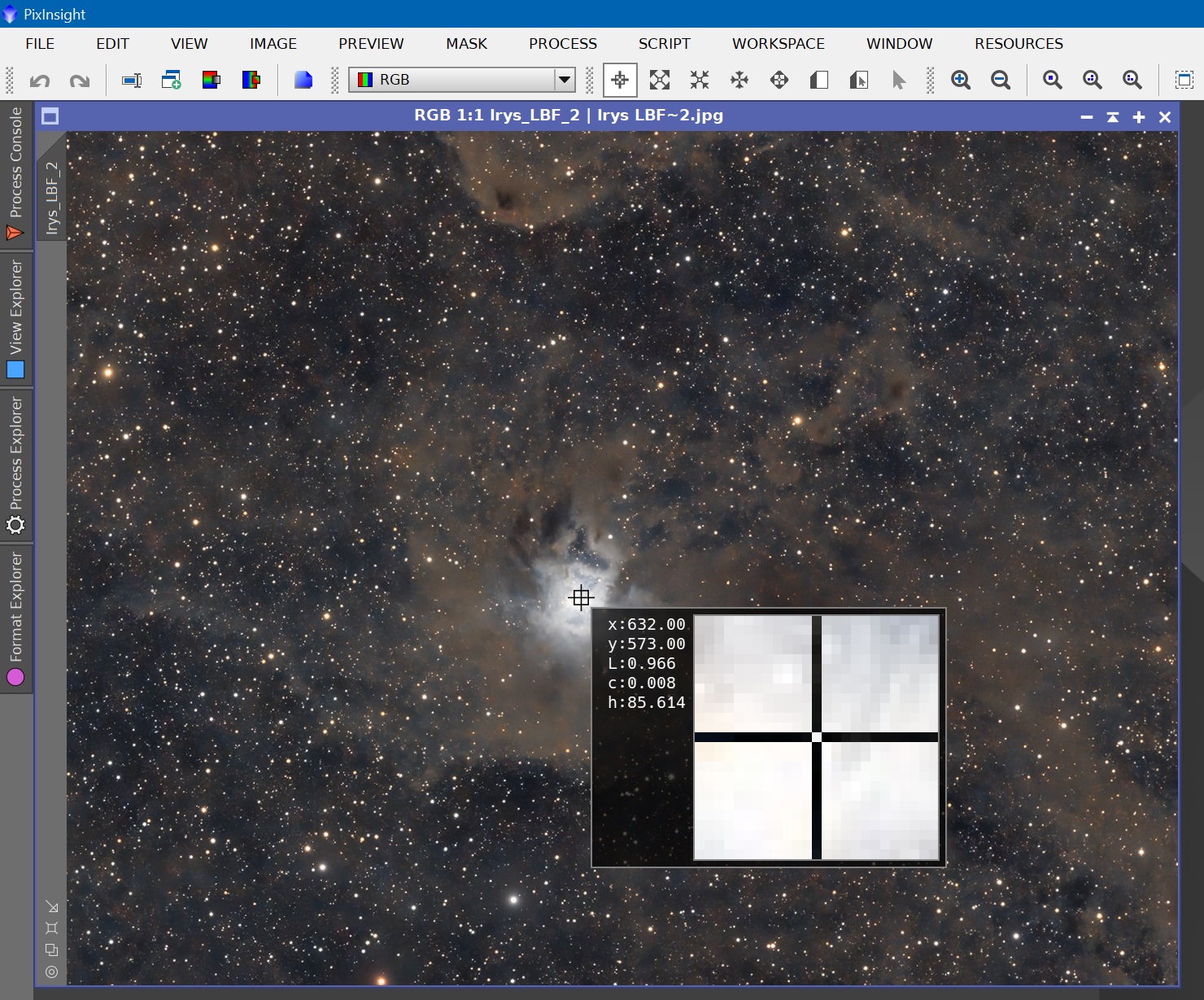Open the Process Console side tab
Viewport: 1204px width, 1000px height.
(15, 174)
